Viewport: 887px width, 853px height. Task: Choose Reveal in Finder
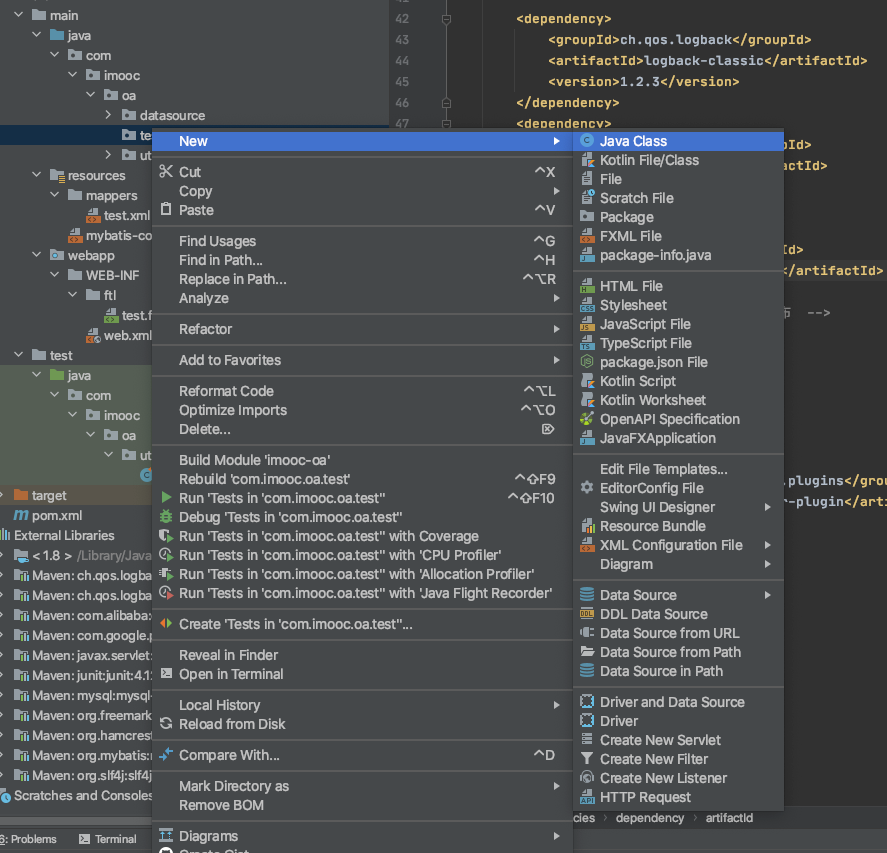362,655
